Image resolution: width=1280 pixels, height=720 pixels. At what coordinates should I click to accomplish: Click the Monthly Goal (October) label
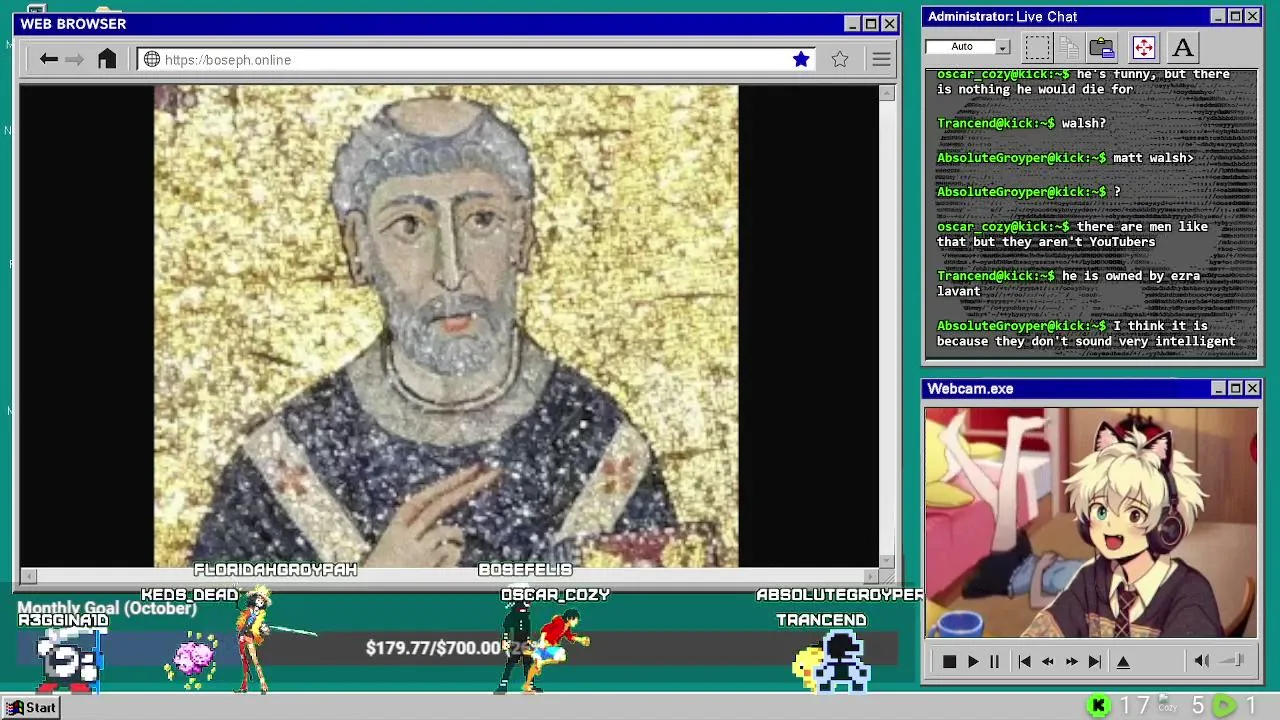(x=107, y=608)
